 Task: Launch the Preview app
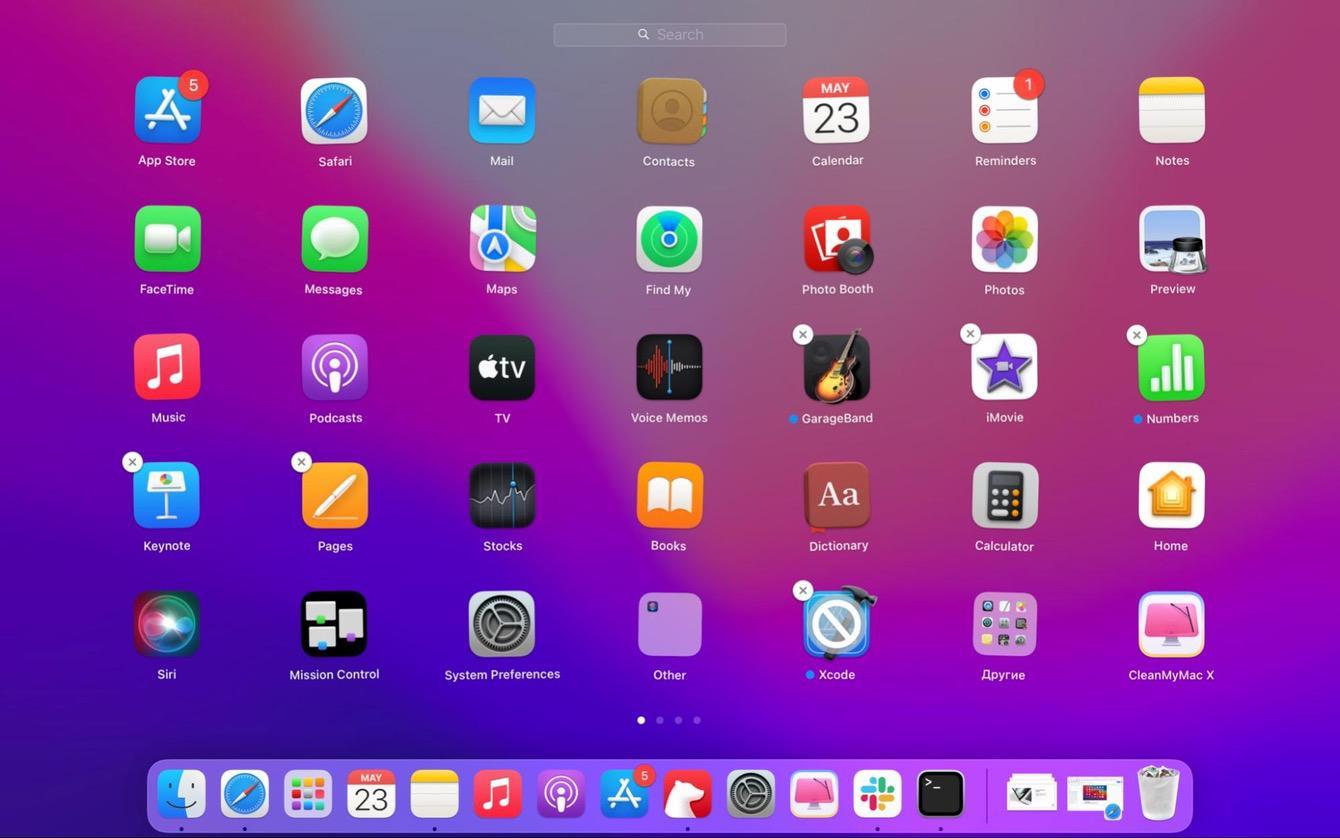coord(1172,239)
